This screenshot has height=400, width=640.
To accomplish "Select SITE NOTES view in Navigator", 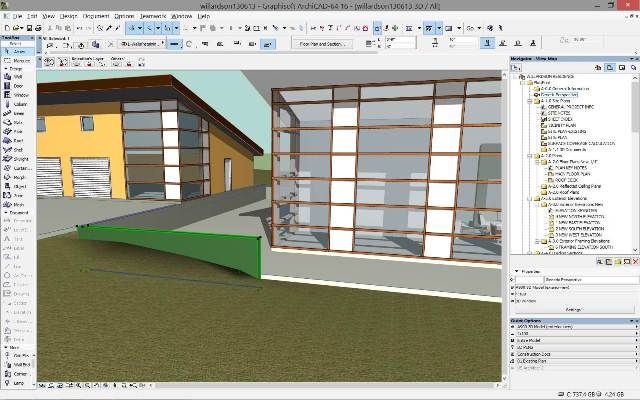I will point(559,113).
